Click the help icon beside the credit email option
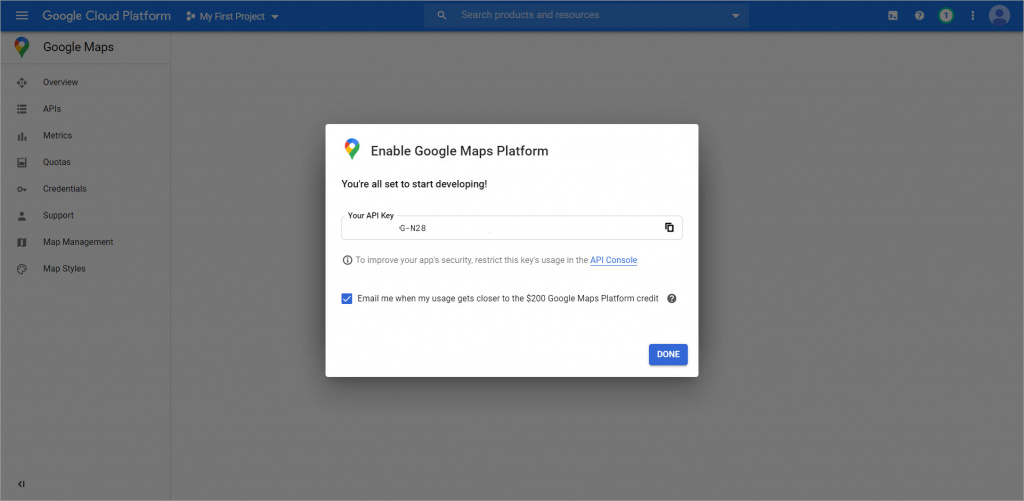Screen dimensions: 1024x501 tap(672, 299)
